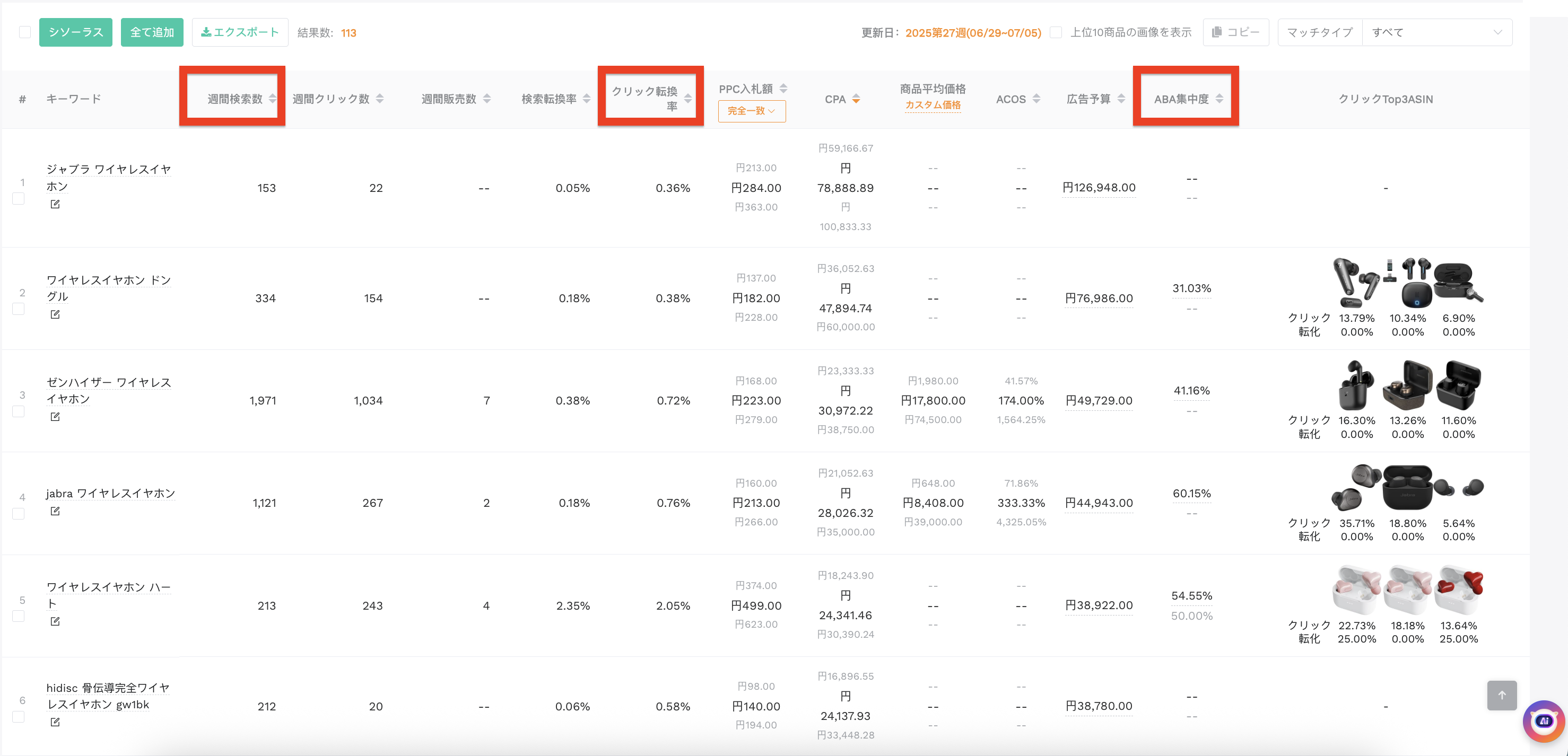Click edit icon under jabra ワイヤレスイヤホン keyword

coord(55,511)
